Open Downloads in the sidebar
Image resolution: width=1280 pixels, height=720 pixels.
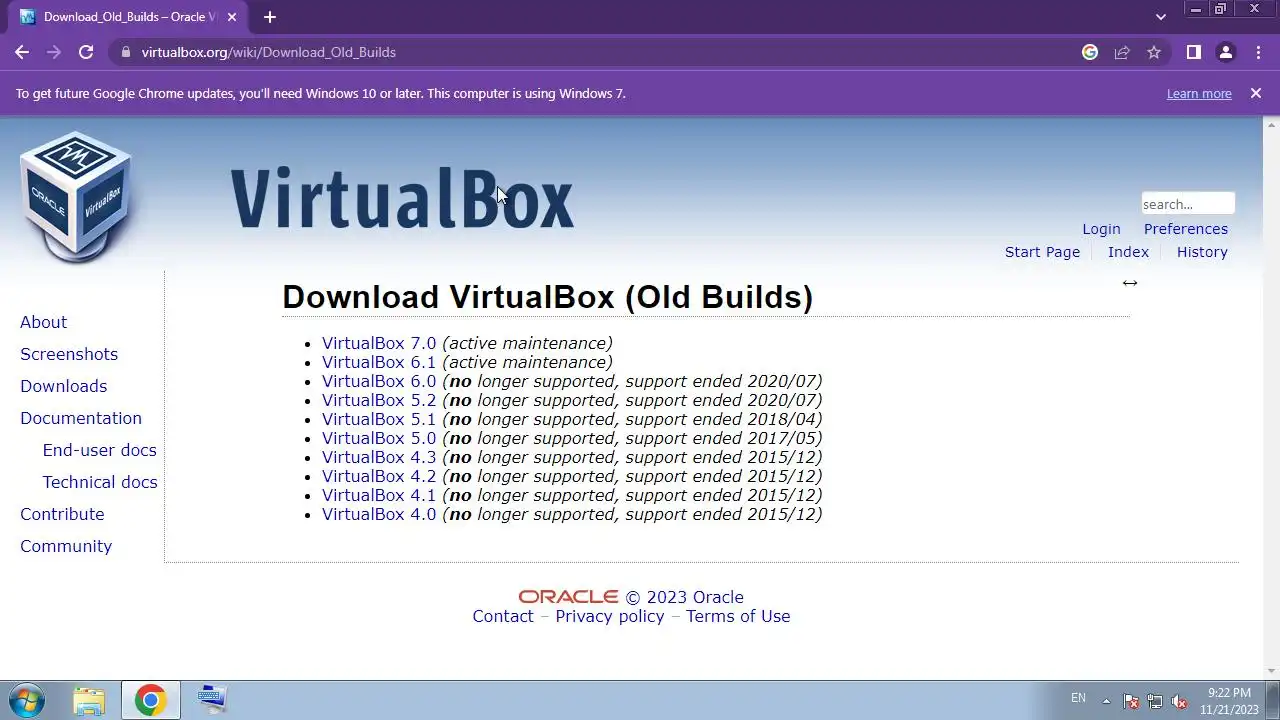point(64,386)
